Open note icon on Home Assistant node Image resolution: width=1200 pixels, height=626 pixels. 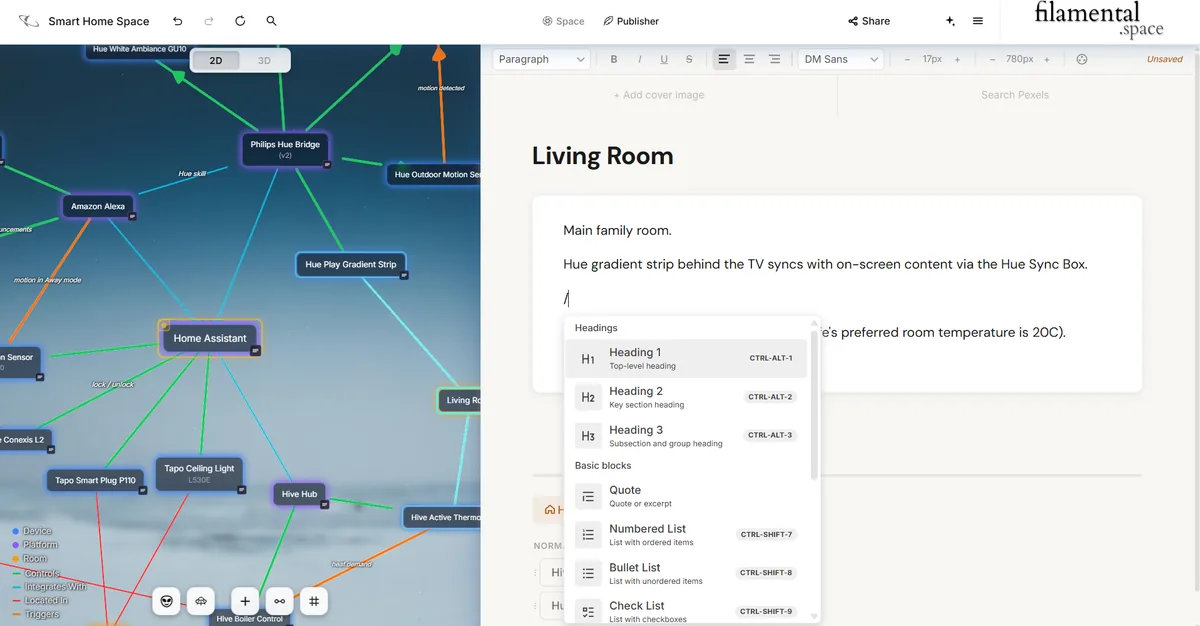(256, 351)
